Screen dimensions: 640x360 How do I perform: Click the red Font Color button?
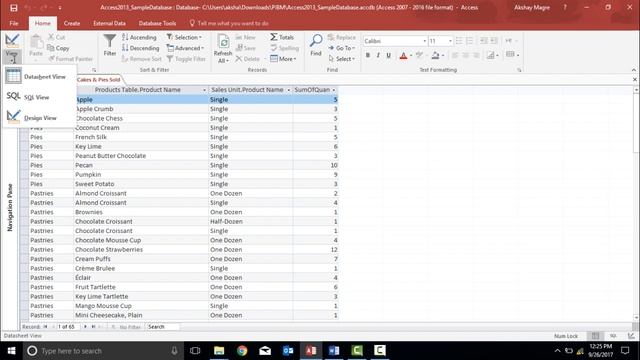click(x=403, y=55)
